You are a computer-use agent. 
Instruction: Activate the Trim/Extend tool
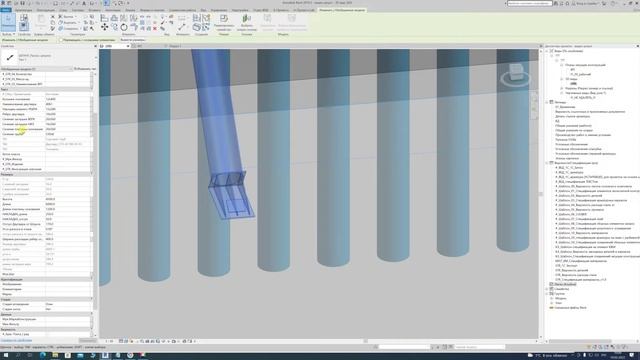[133, 27]
